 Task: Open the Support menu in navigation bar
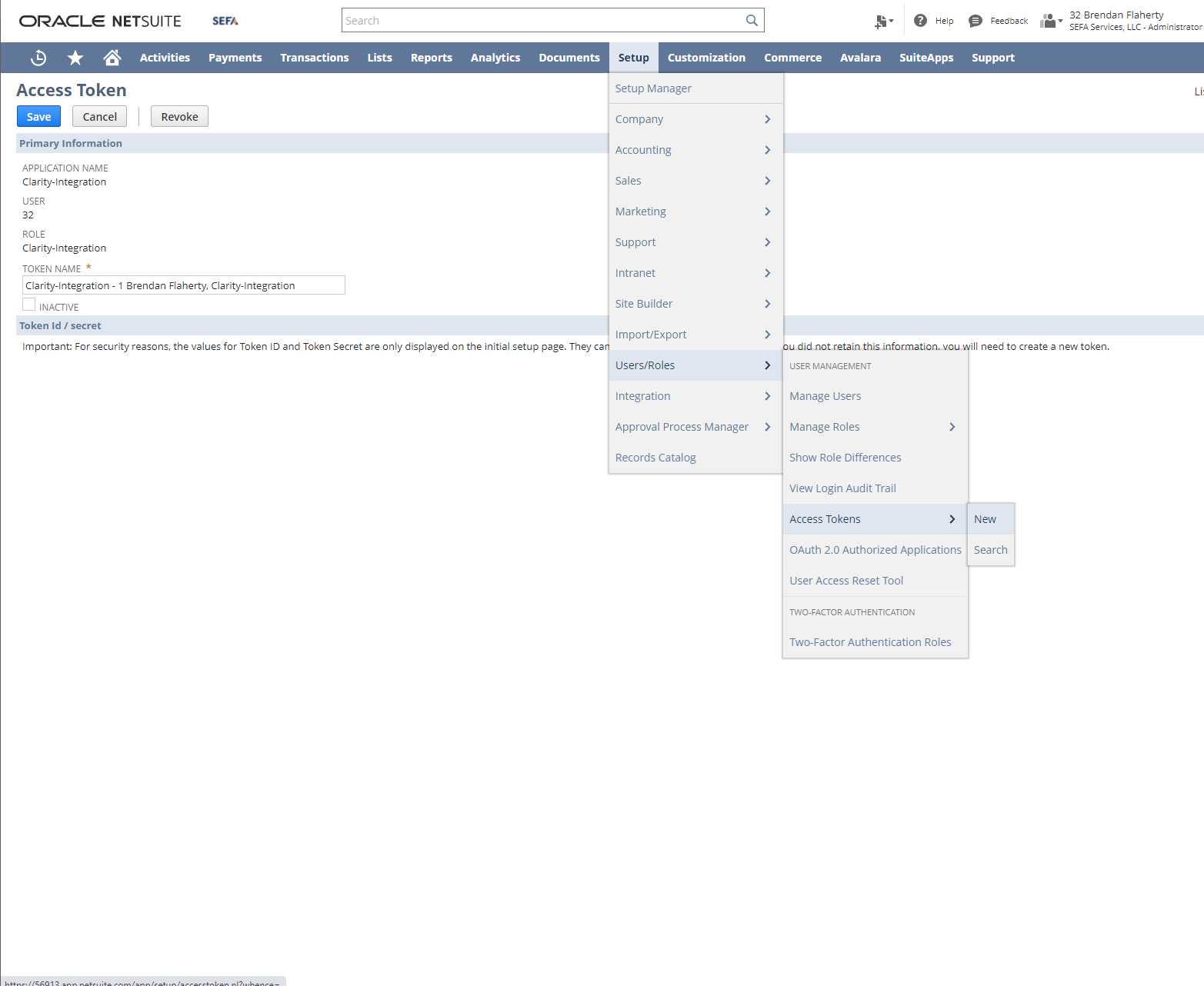992,58
